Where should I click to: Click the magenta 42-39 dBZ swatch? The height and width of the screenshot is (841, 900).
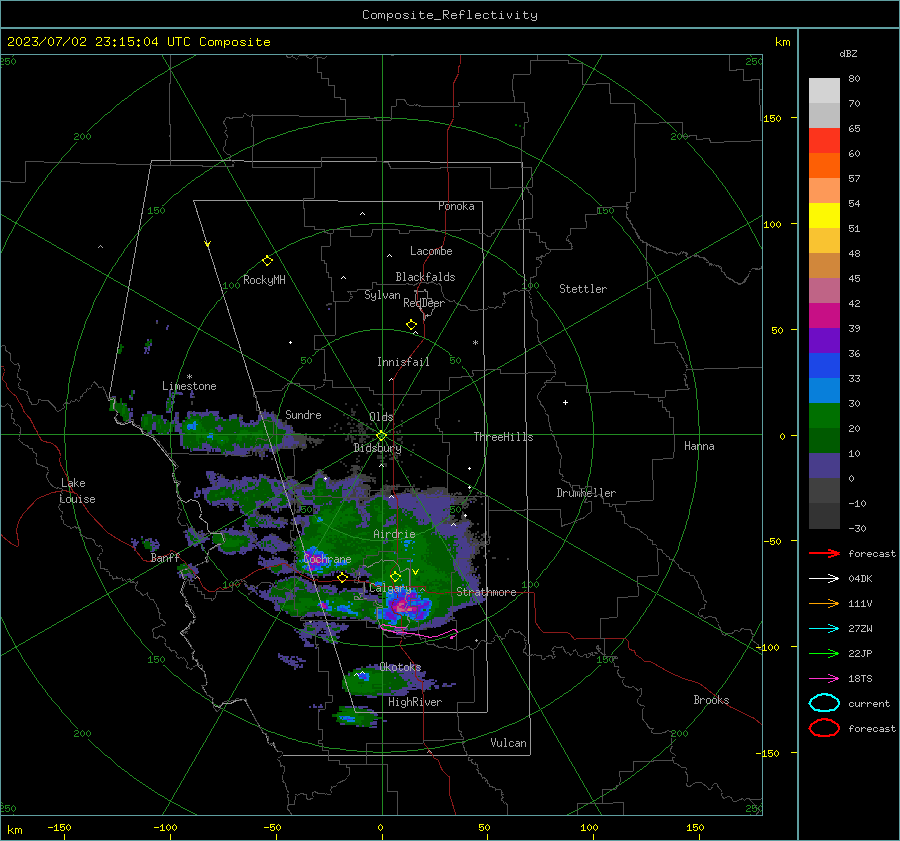point(824,315)
